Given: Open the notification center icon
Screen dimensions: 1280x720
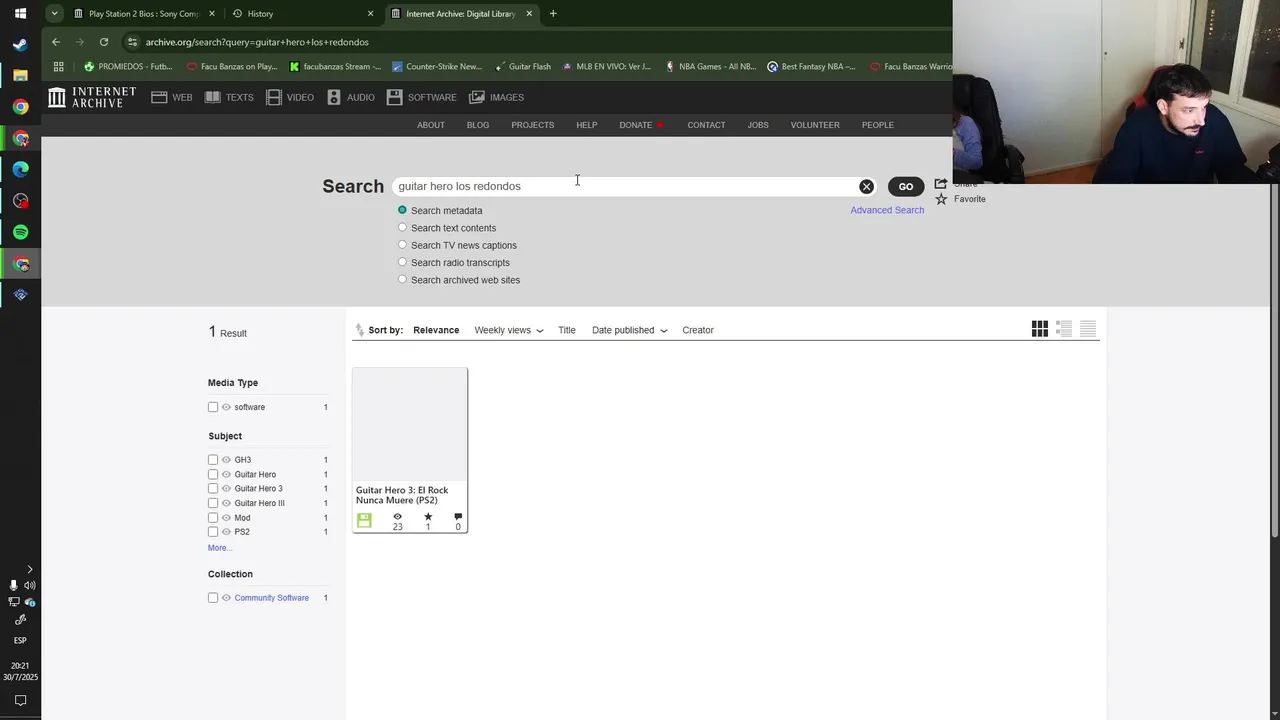Looking at the screenshot, I should point(20,701).
